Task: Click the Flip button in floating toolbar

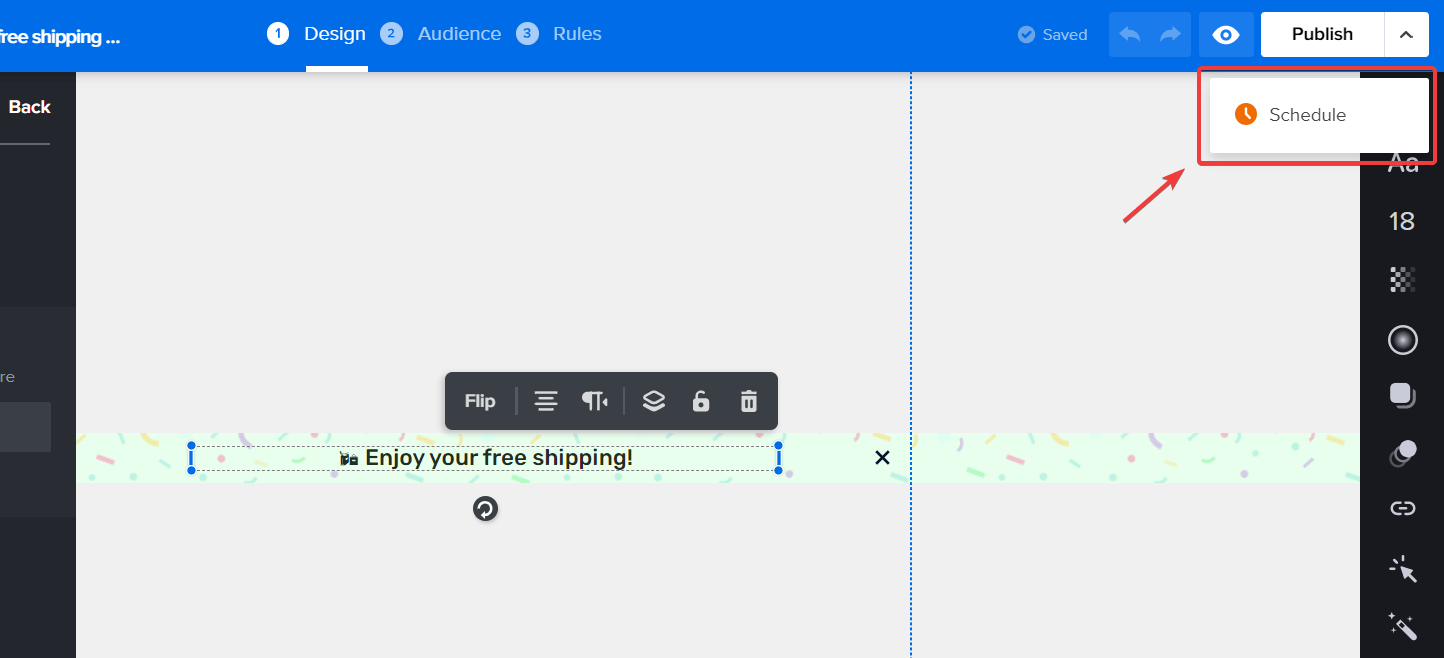Action: point(480,401)
